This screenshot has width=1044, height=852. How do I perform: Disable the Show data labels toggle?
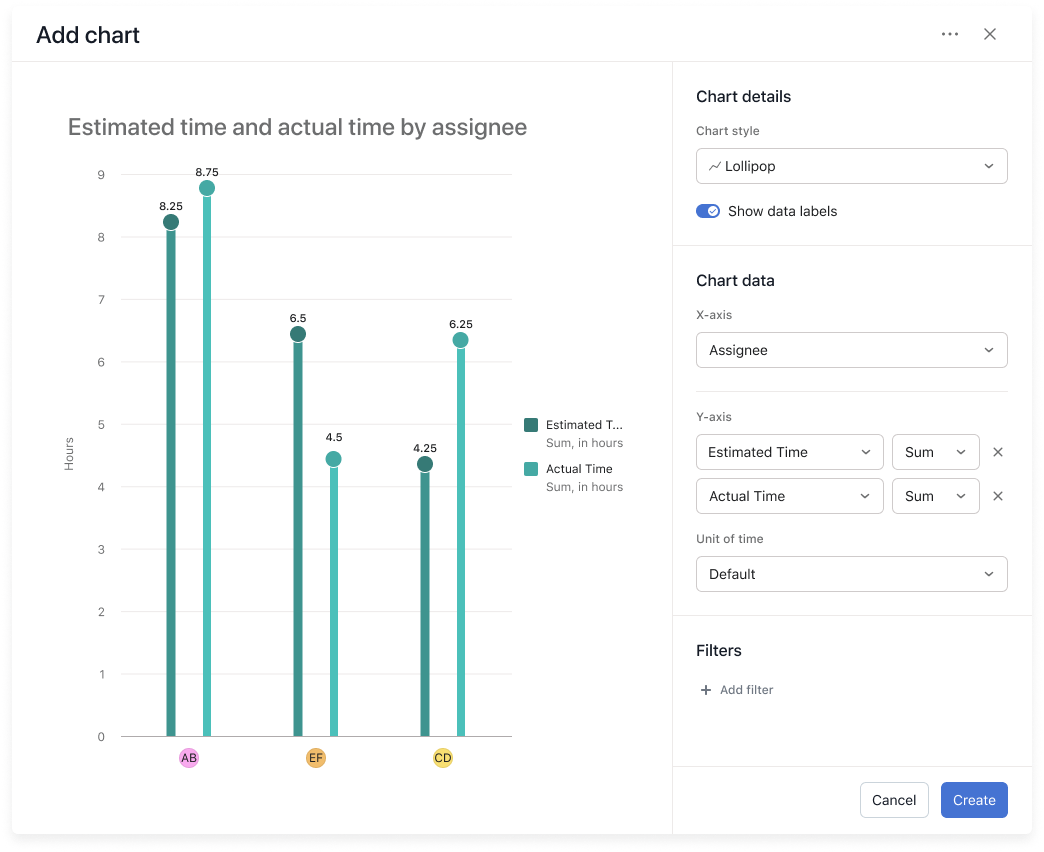click(708, 211)
